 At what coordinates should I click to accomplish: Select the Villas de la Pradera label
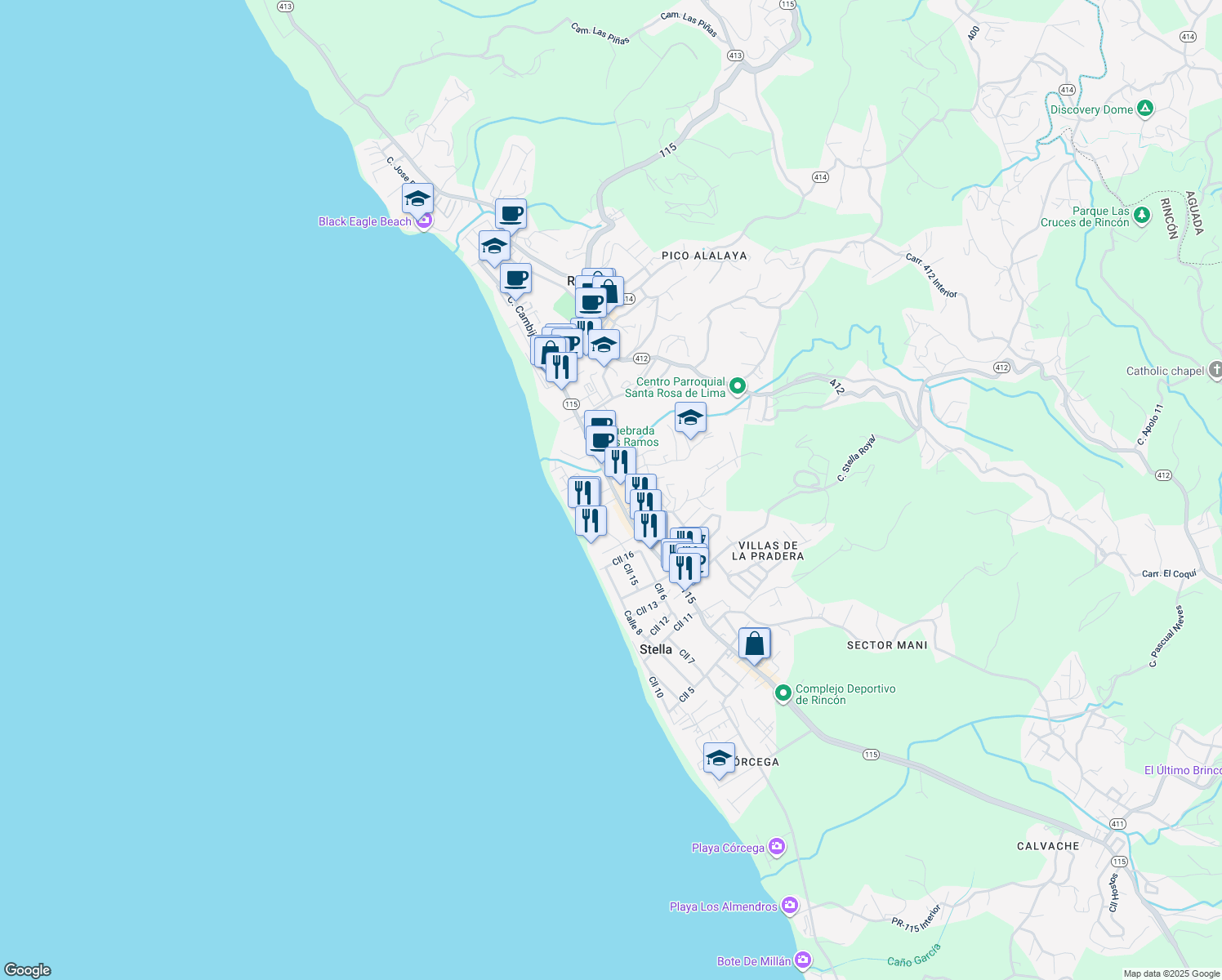767,550
